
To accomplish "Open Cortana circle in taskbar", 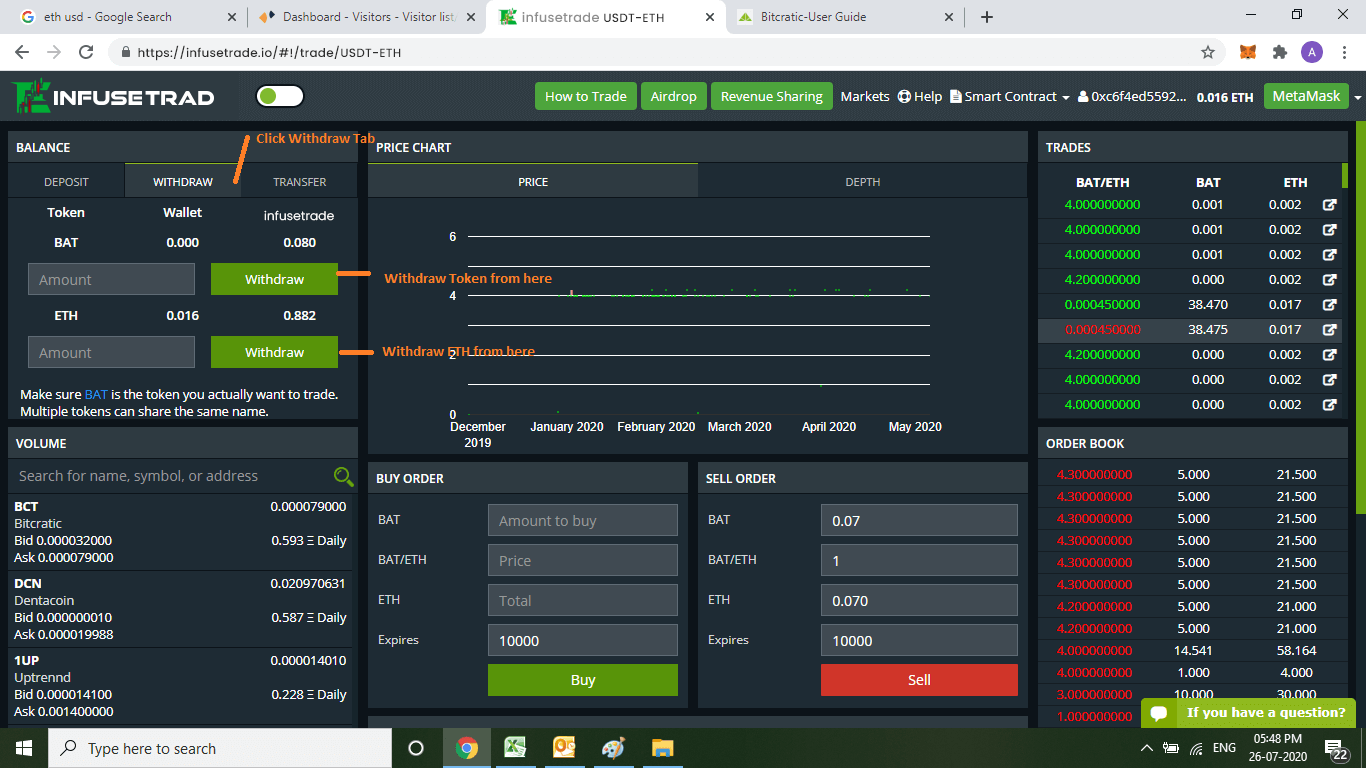I will pyautogui.click(x=416, y=748).
